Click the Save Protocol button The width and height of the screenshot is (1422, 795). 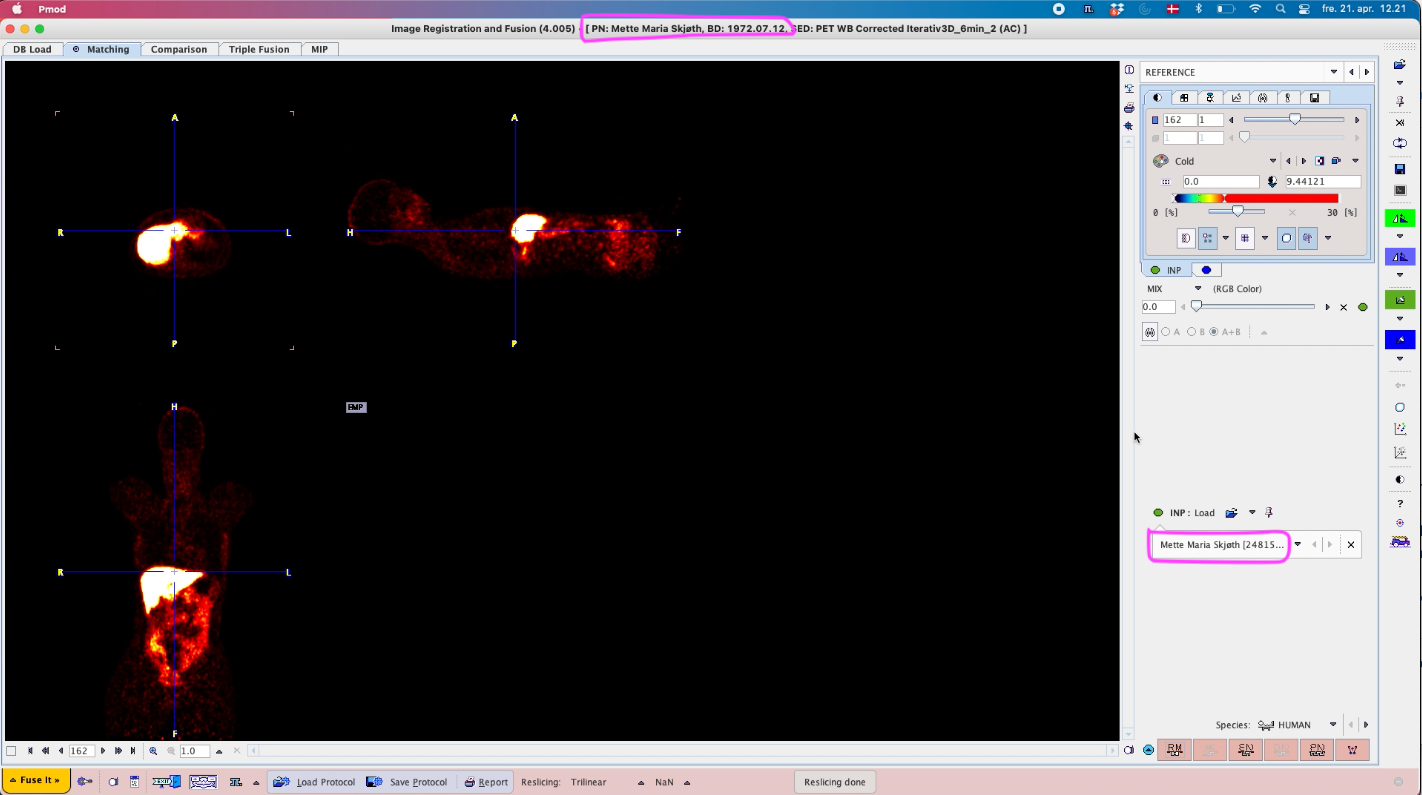[407, 782]
